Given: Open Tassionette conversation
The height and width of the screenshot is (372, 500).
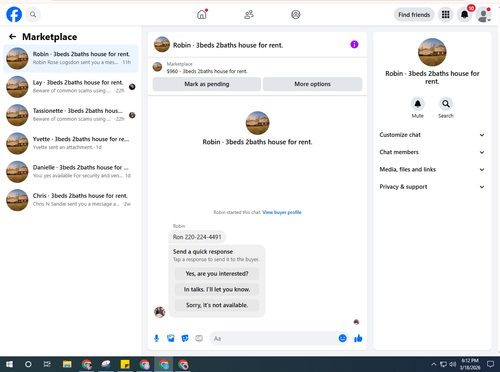Looking at the screenshot, I should pyautogui.click(x=71, y=115).
